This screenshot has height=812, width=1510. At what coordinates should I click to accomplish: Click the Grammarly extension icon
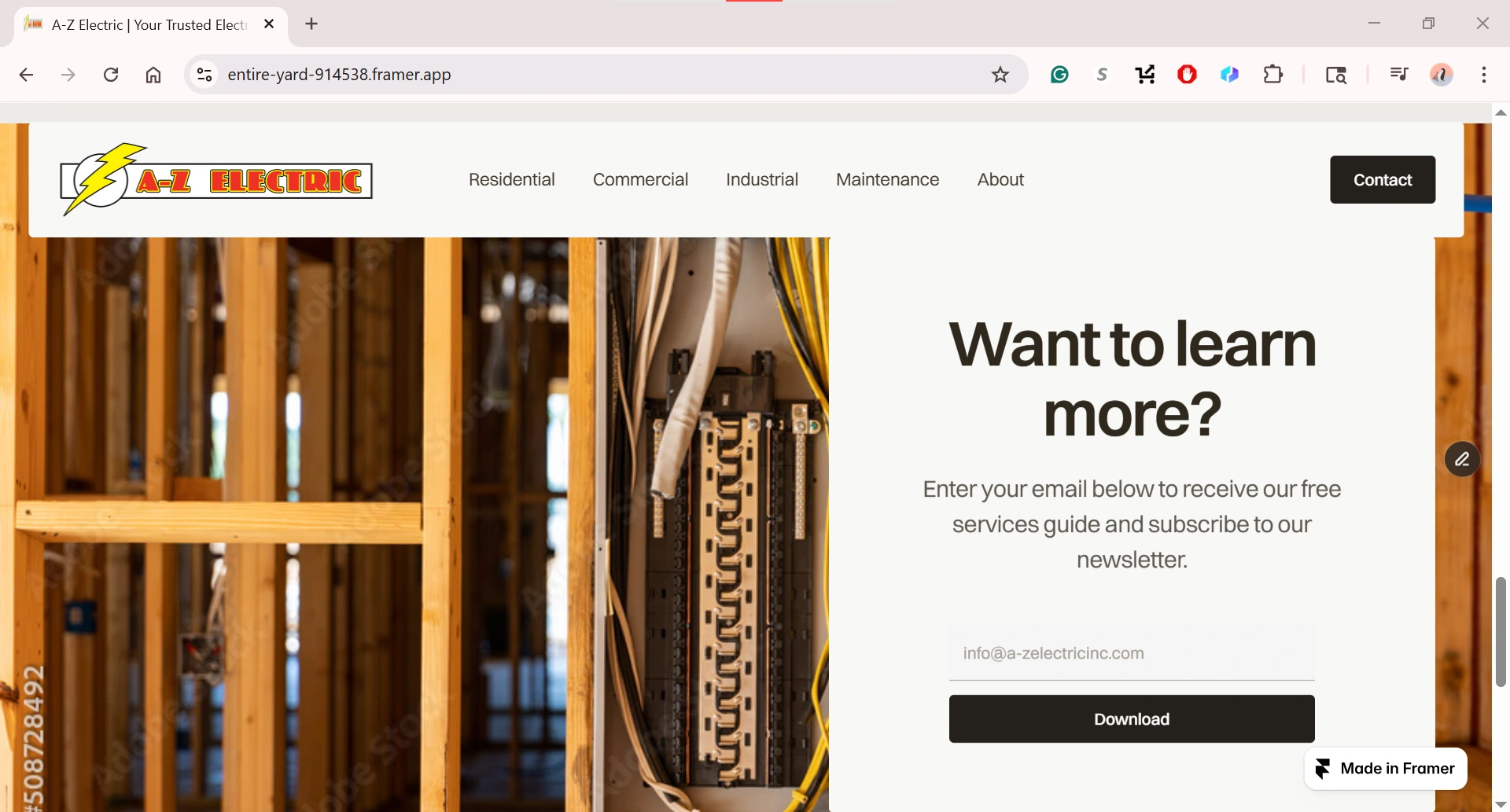tap(1059, 75)
